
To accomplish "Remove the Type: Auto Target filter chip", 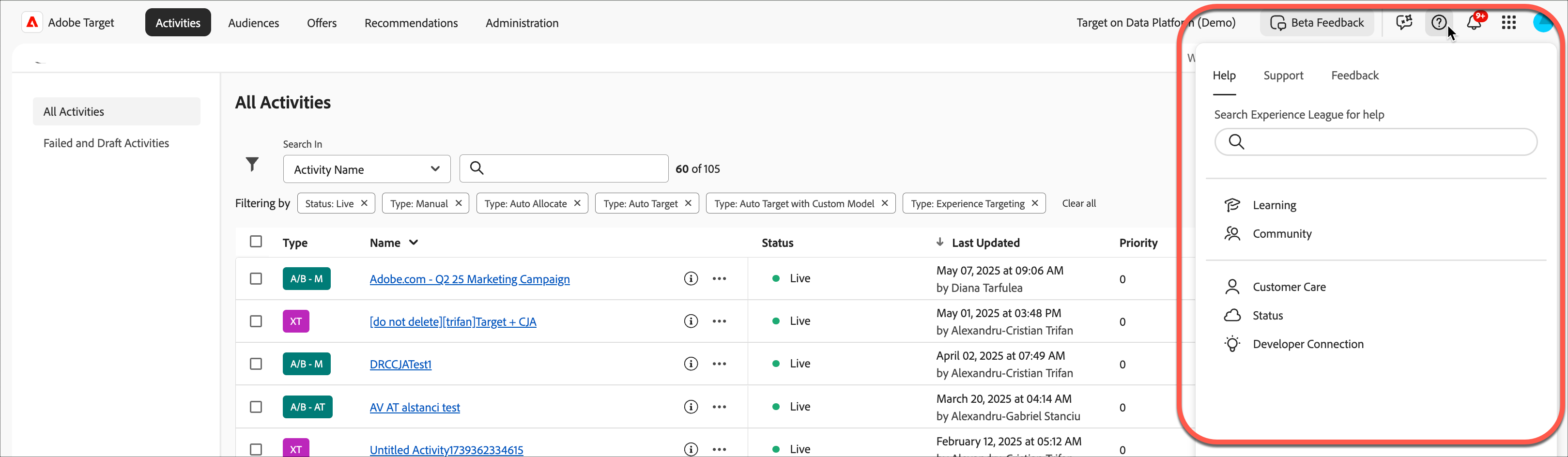I will tap(688, 203).
